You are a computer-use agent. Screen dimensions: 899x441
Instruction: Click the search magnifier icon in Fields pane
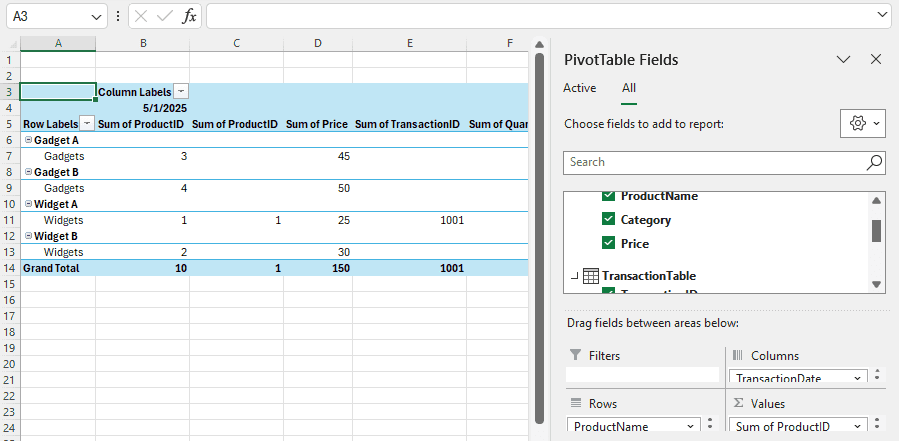(x=874, y=162)
